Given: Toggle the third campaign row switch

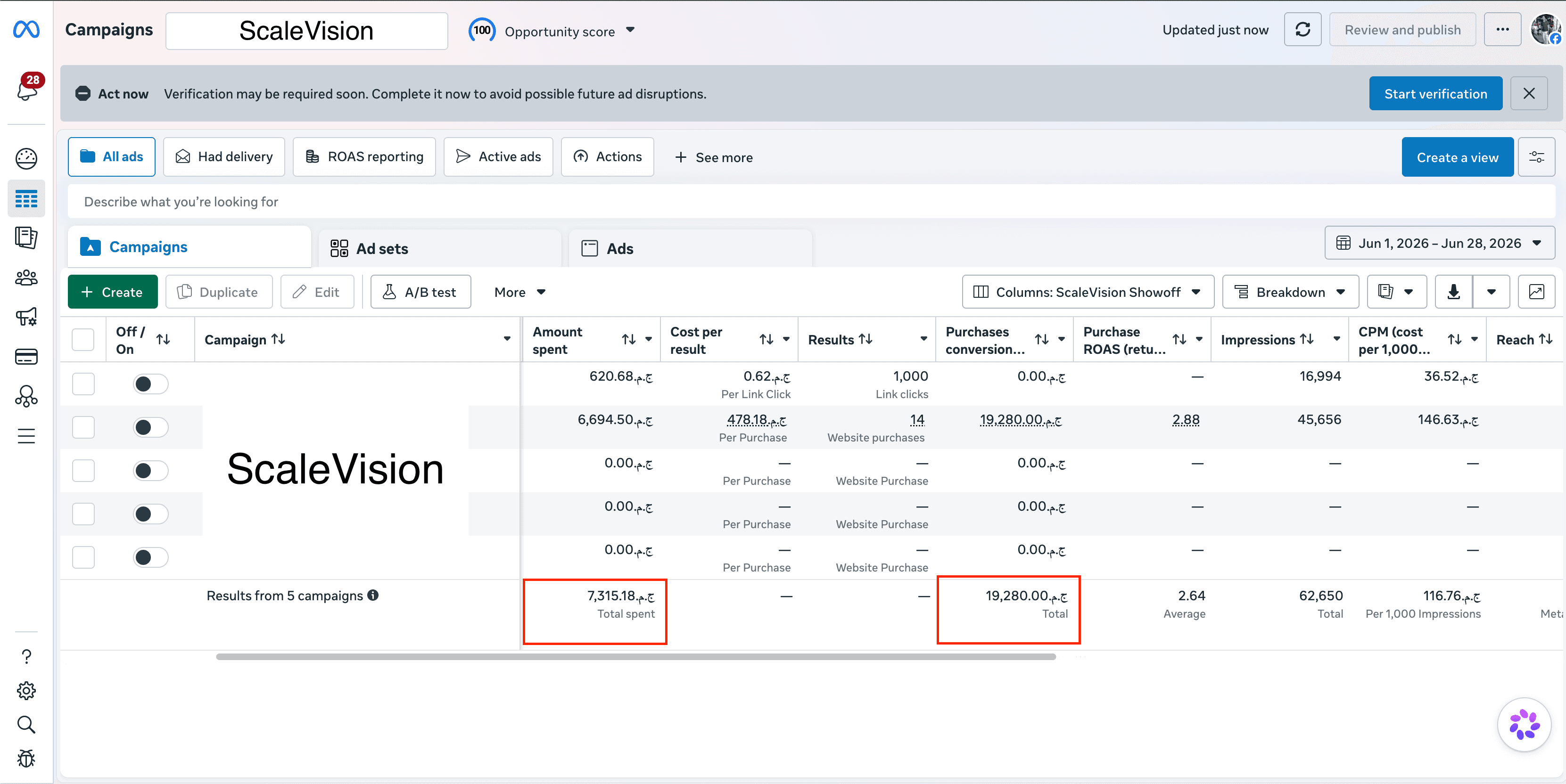Looking at the screenshot, I should [150, 470].
